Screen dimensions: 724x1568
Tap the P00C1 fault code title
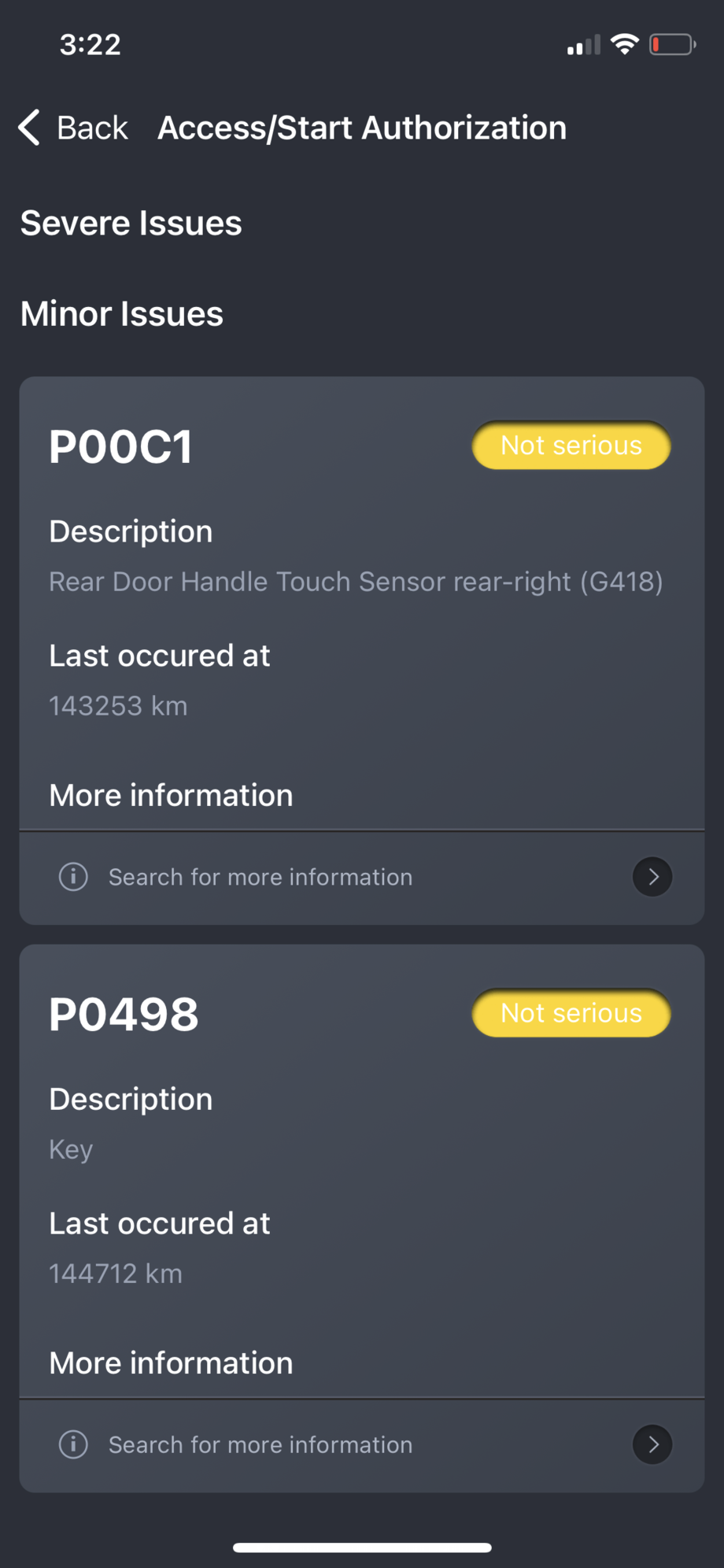(x=120, y=447)
